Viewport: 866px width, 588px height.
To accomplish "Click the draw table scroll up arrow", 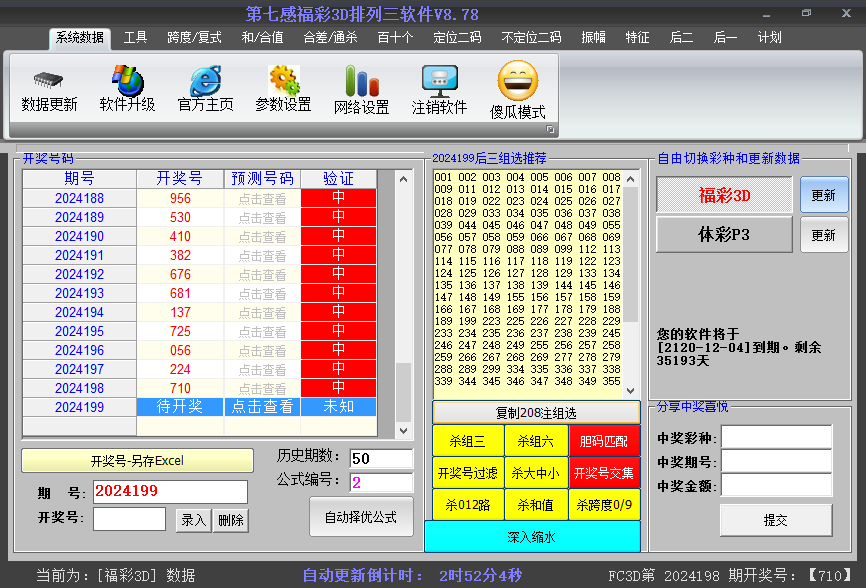I will [x=404, y=179].
